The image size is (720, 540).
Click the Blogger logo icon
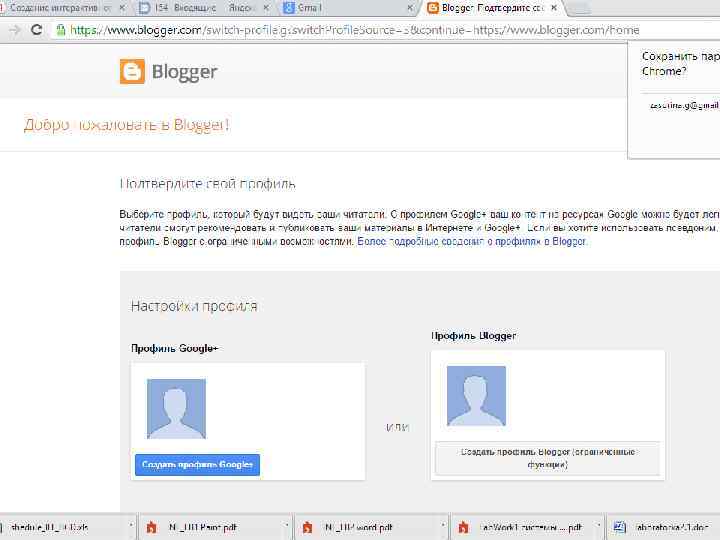[132, 71]
